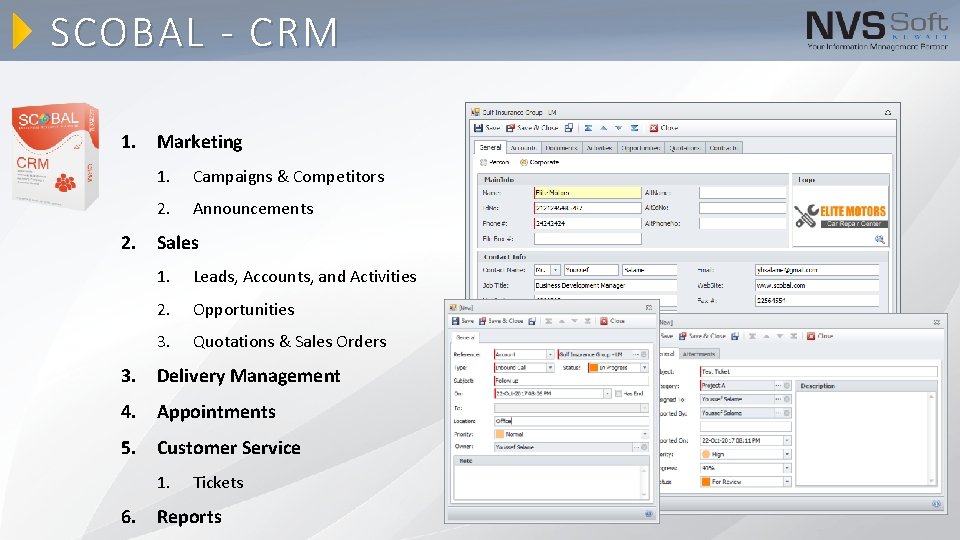Click the zoom icon under Elite Motors logo
The width and height of the screenshot is (960, 540).
pos(880,239)
